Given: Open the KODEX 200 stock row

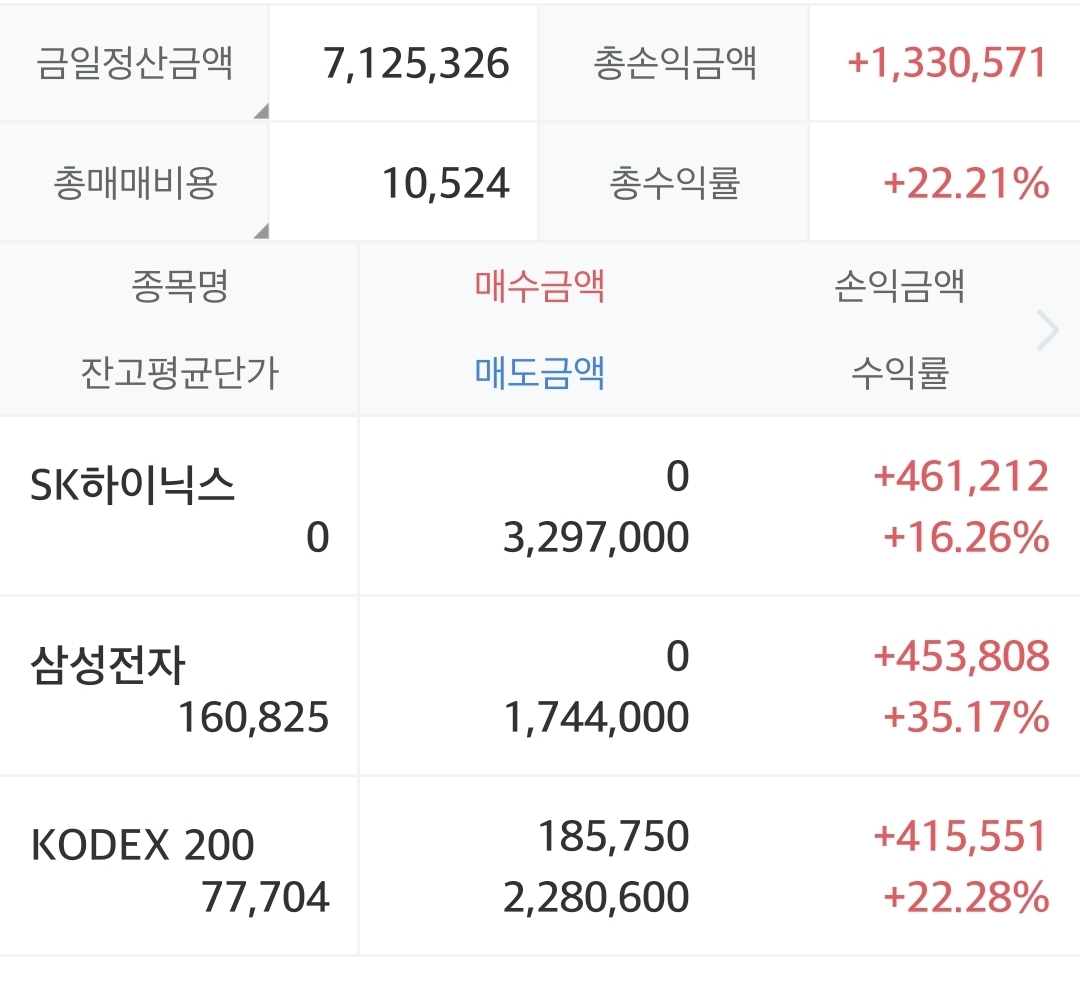Looking at the screenshot, I should 143,846.
